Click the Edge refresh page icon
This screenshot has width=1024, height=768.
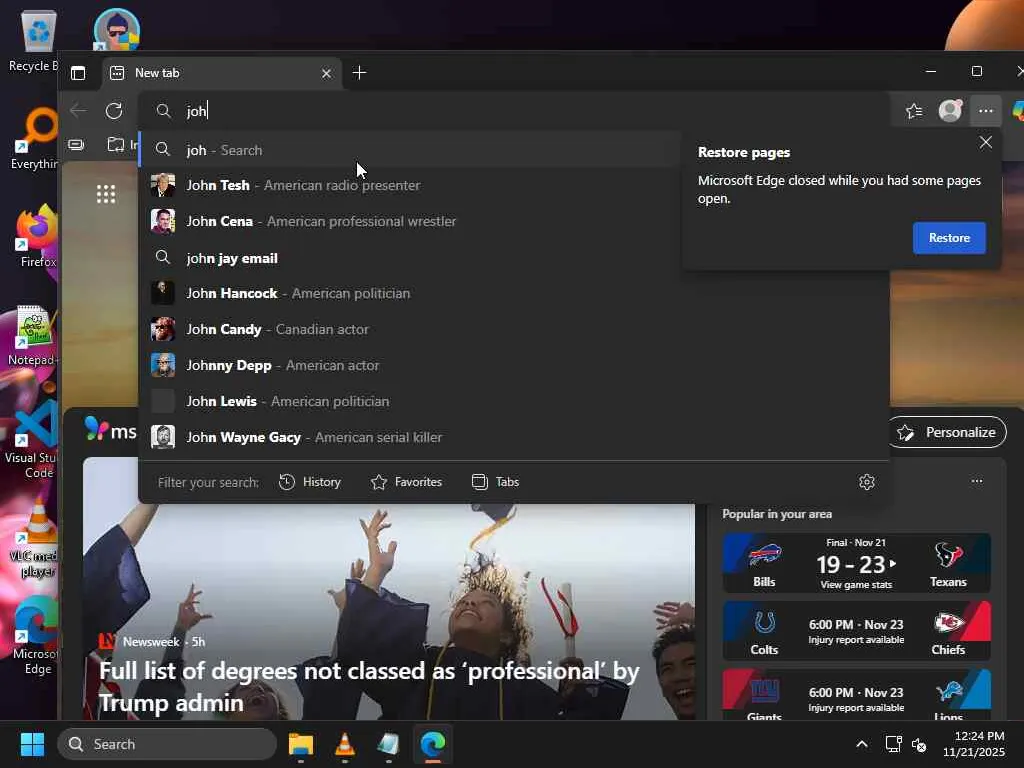[x=114, y=111]
